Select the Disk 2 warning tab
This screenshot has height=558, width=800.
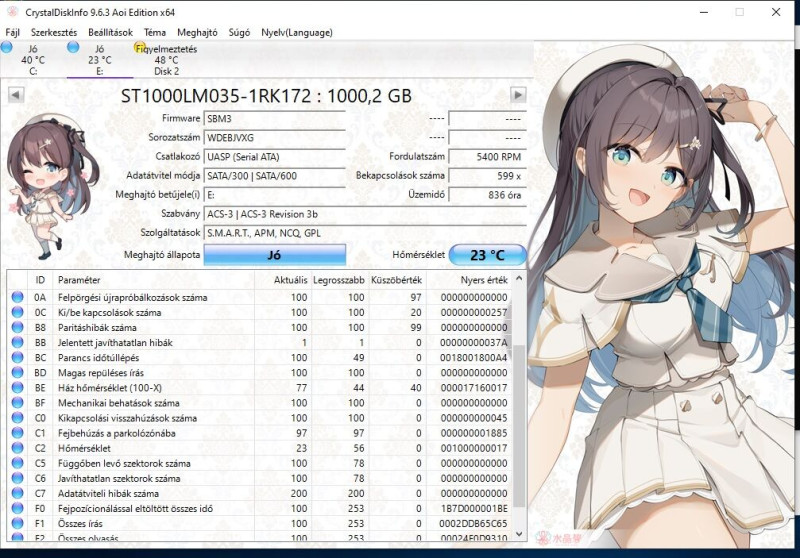point(167,60)
